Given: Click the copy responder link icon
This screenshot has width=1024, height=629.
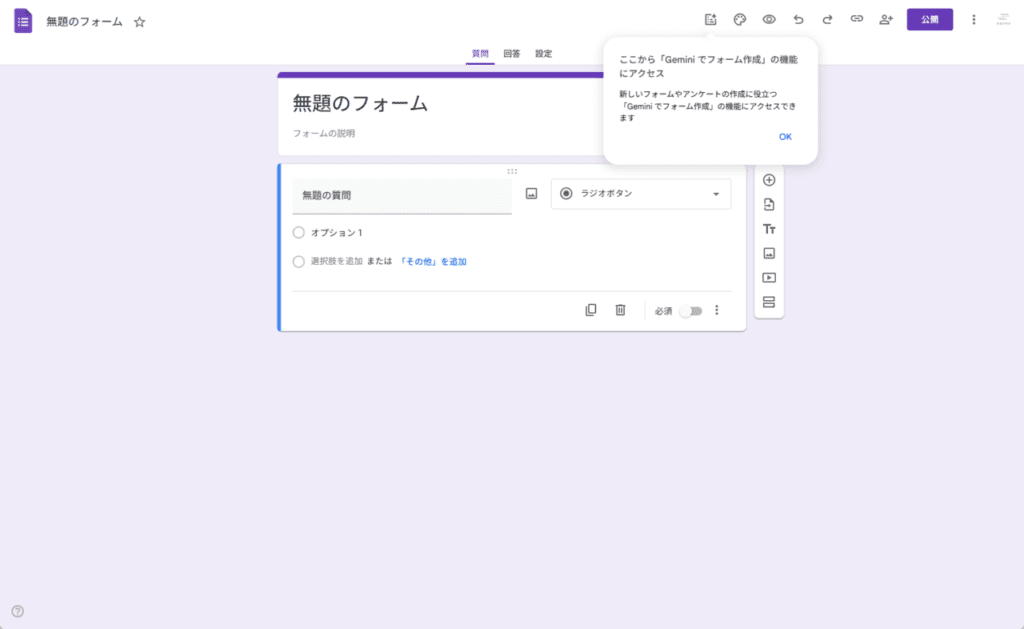Looking at the screenshot, I should pyautogui.click(x=856, y=19).
